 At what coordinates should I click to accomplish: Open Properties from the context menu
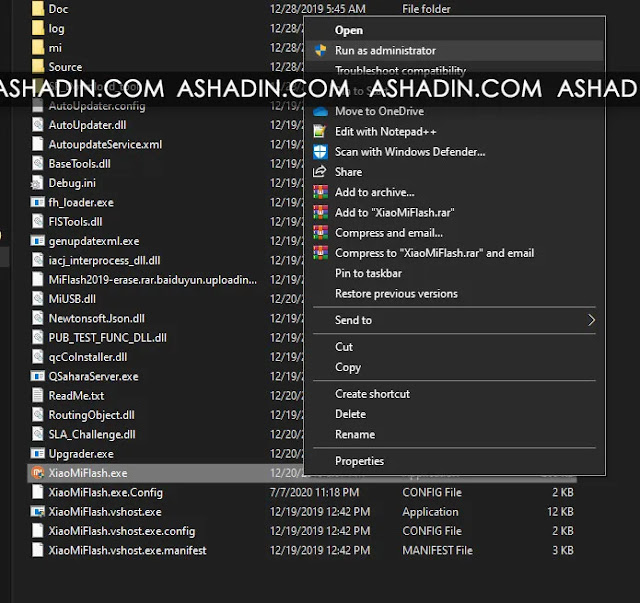point(359,461)
